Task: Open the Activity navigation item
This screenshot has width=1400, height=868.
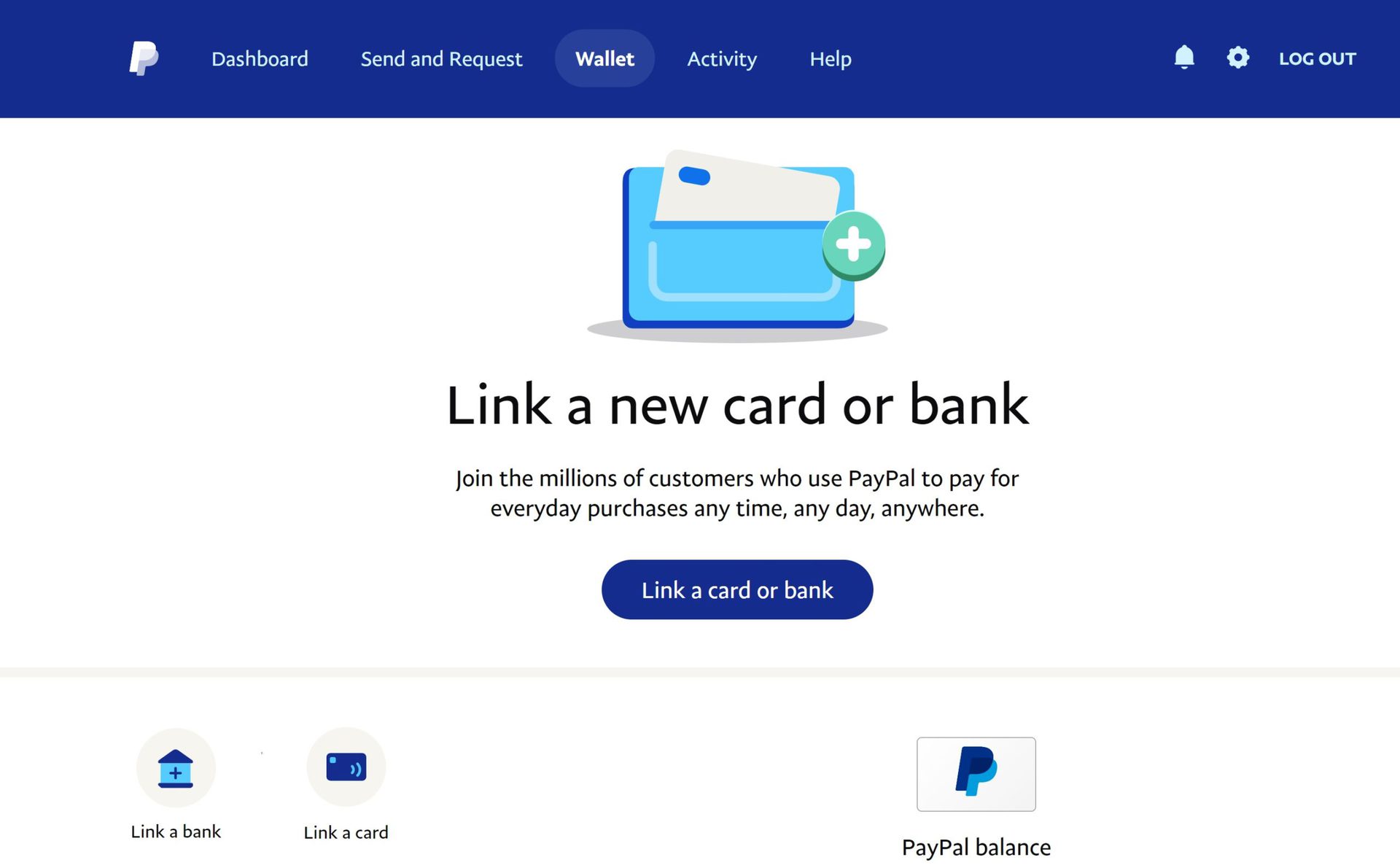Action: click(722, 58)
